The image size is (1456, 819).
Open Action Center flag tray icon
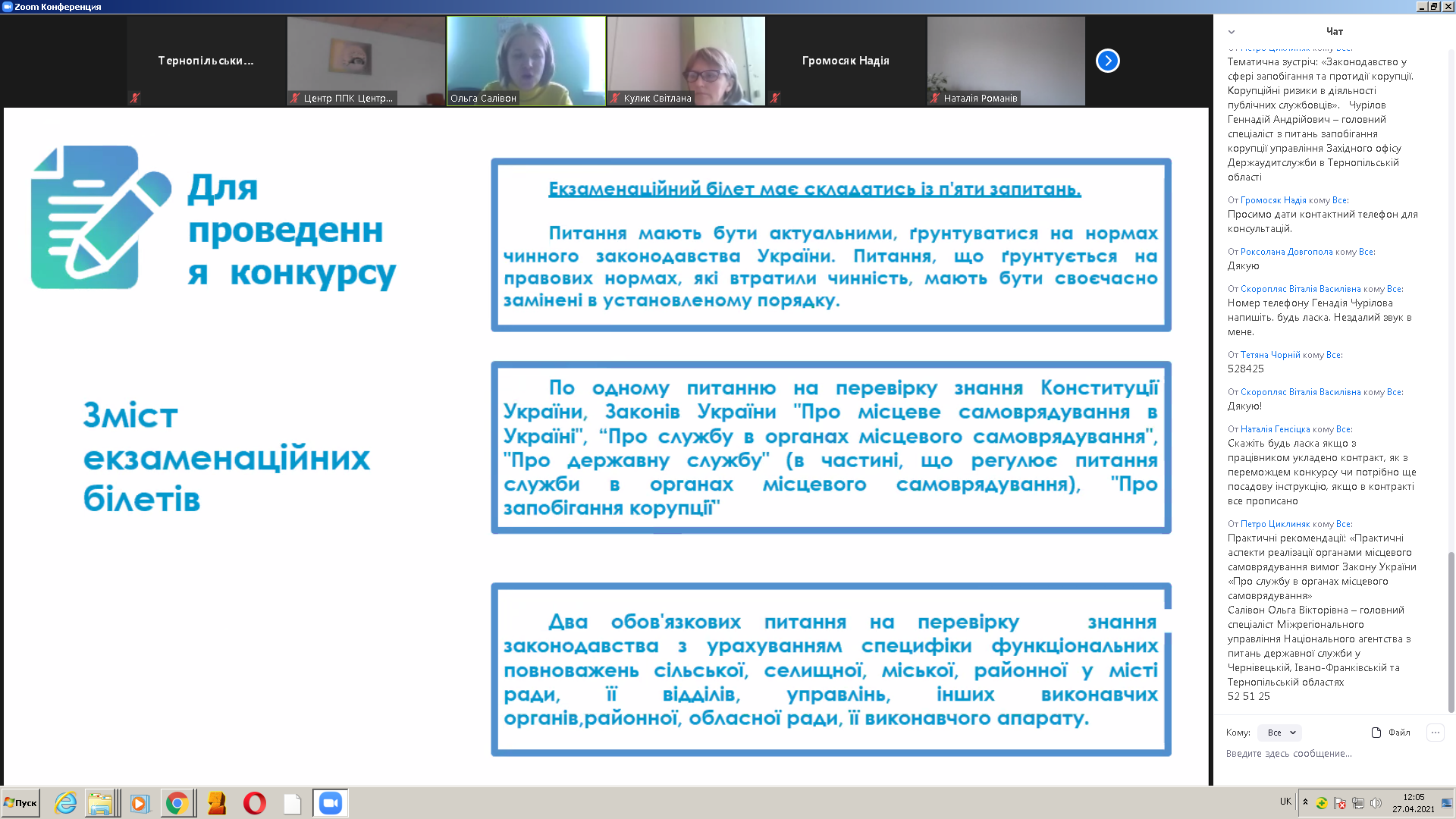pyautogui.click(x=1340, y=803)
